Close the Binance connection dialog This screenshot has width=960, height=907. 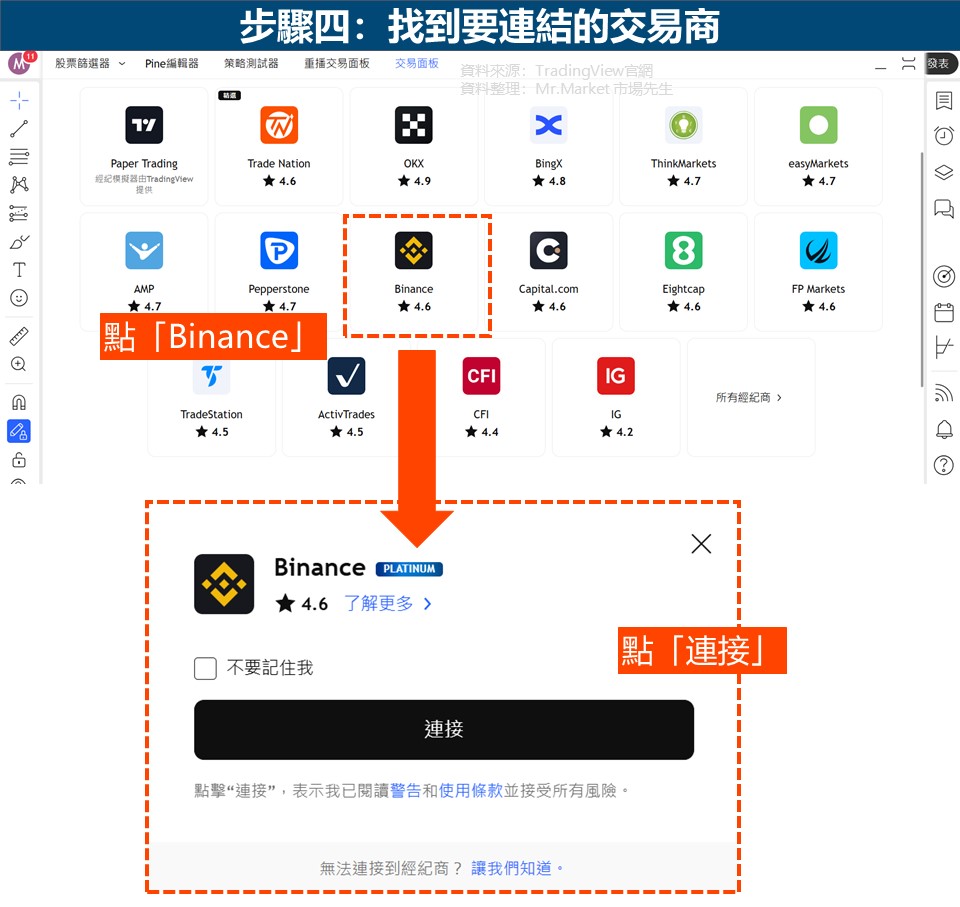(701, 543)
